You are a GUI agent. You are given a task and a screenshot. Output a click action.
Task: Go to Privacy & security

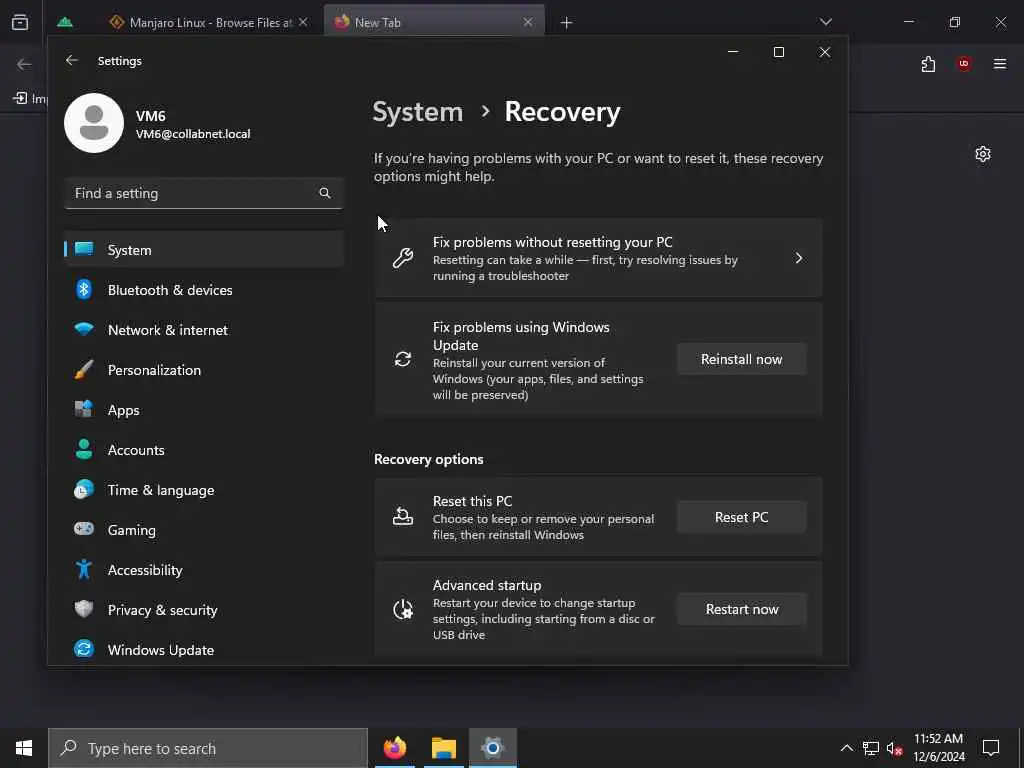pyautogui.click(x=204, y=610)
